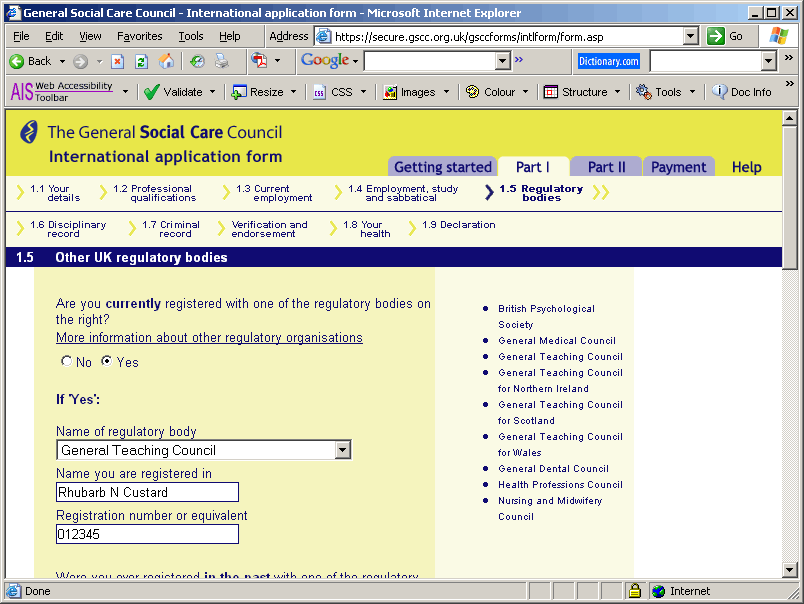Expand the Dictionary.com search box dropdown

[x=768, y=61]
